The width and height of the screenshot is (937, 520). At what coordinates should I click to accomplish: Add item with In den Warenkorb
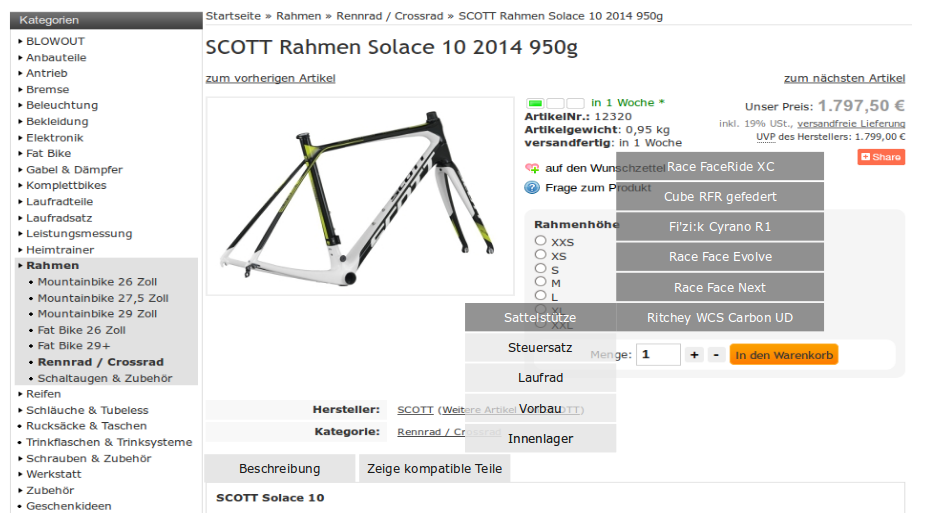[783, 355]
